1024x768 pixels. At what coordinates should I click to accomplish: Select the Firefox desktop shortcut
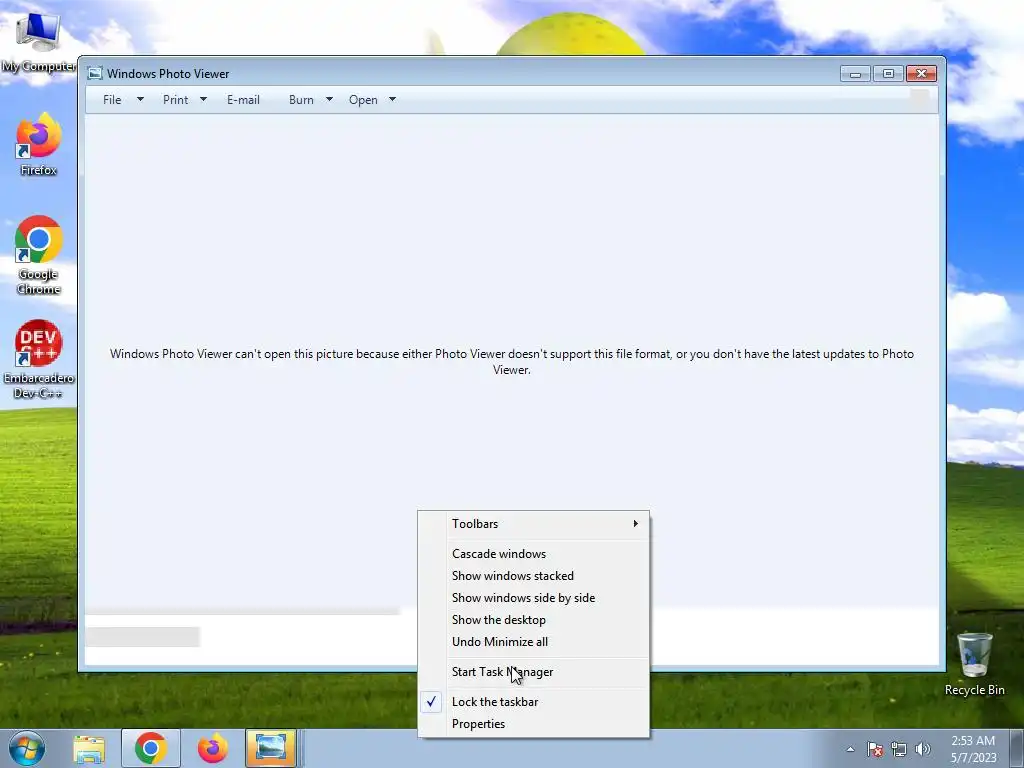point(39,144)
